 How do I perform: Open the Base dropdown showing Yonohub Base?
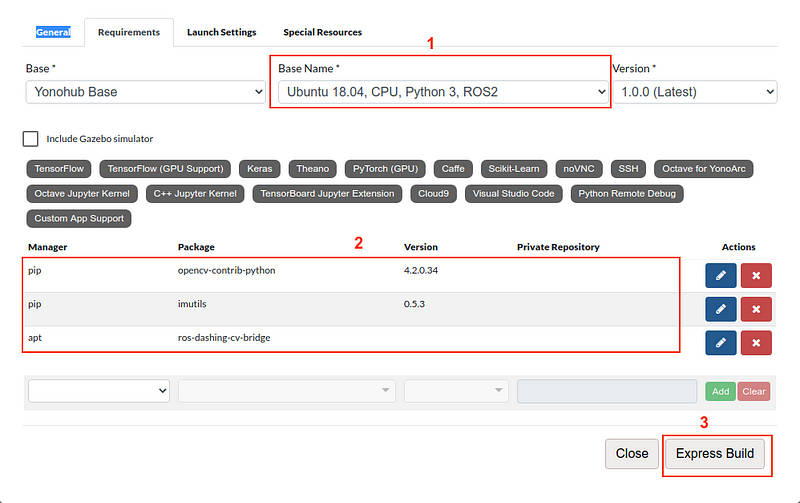(145, 92)
